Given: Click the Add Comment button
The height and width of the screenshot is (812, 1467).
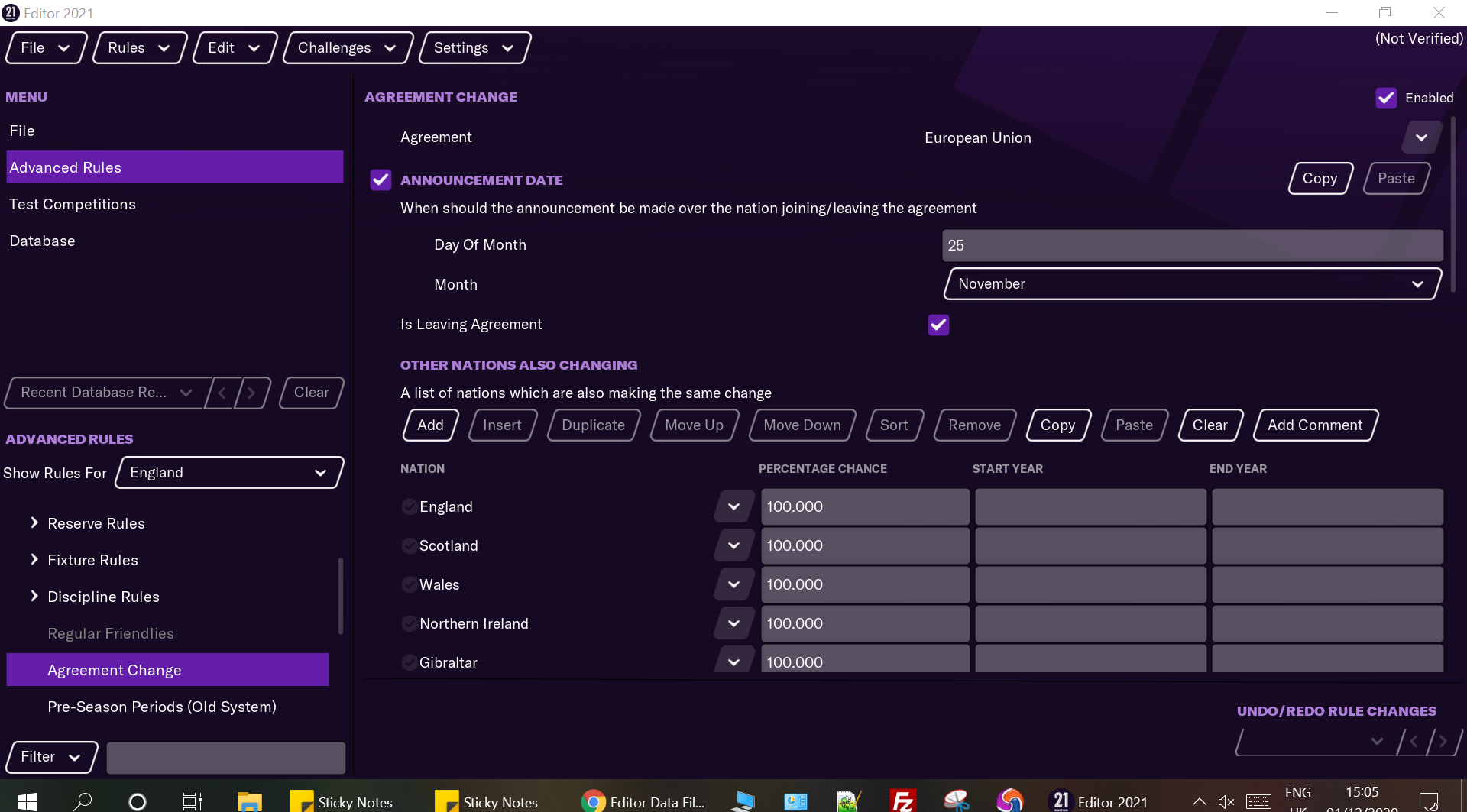Looking at the screenshot, I should [x=1314, y=425].
